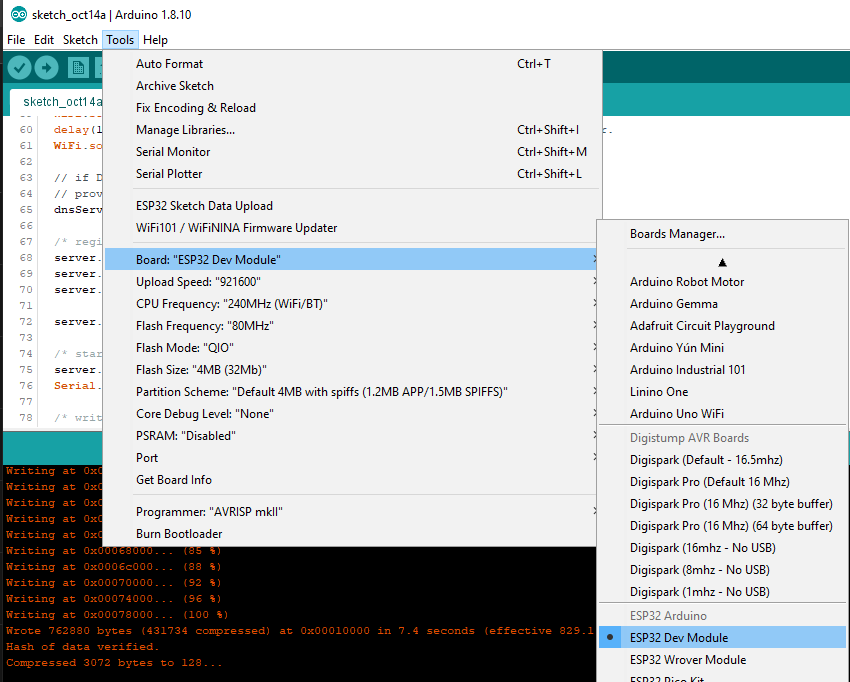
Task: Select Arduino Robot Motor board
Action: click(x=722, y=282)
